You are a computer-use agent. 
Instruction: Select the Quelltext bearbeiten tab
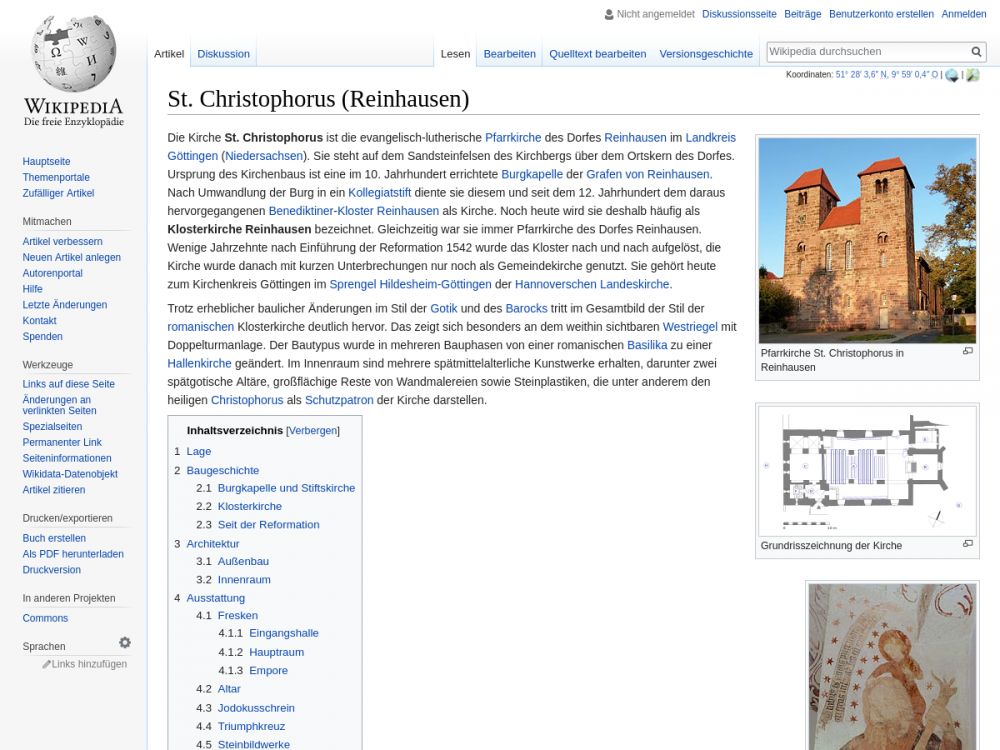(597, 54)
